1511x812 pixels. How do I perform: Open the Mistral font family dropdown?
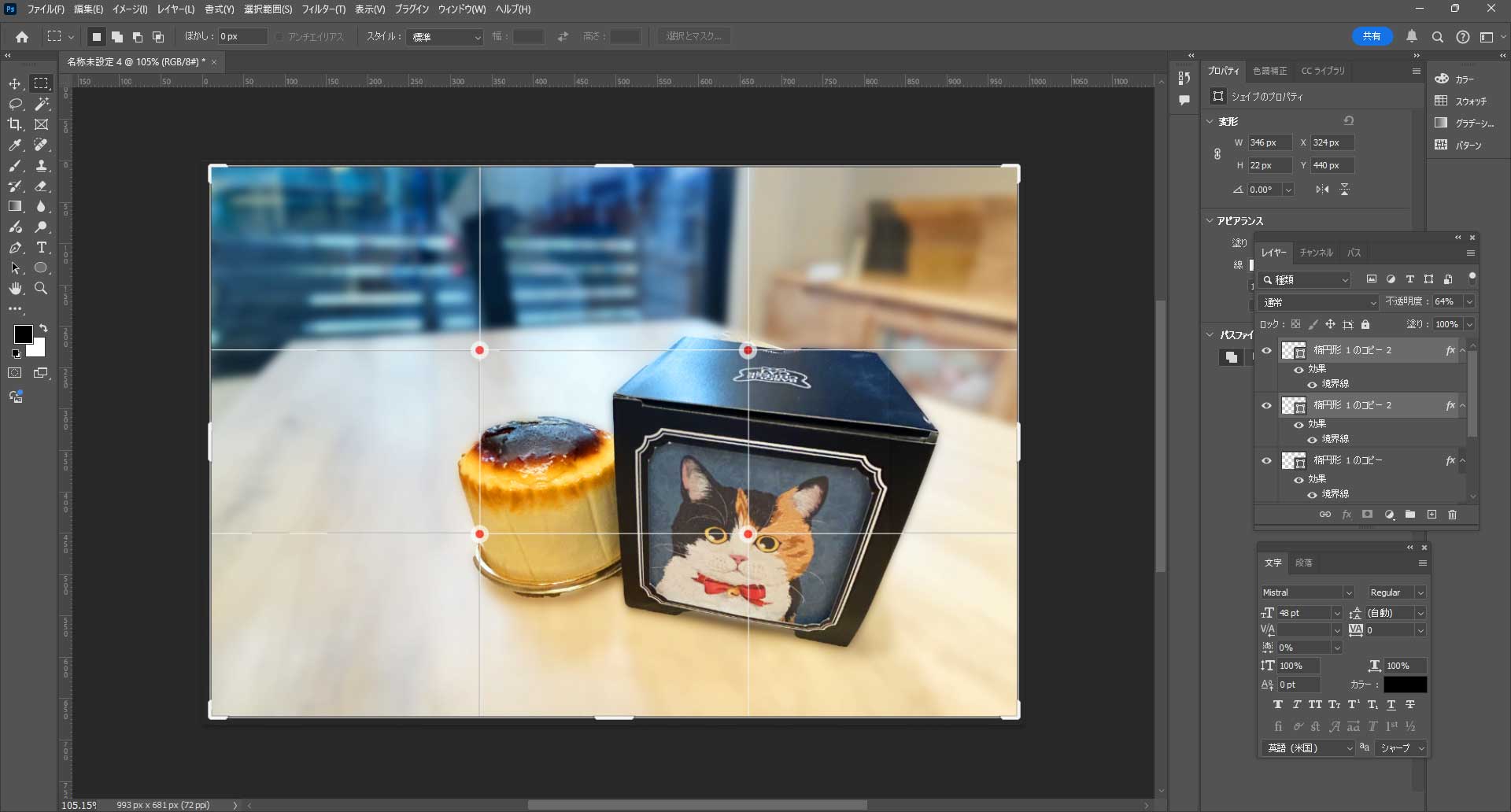1306,592
